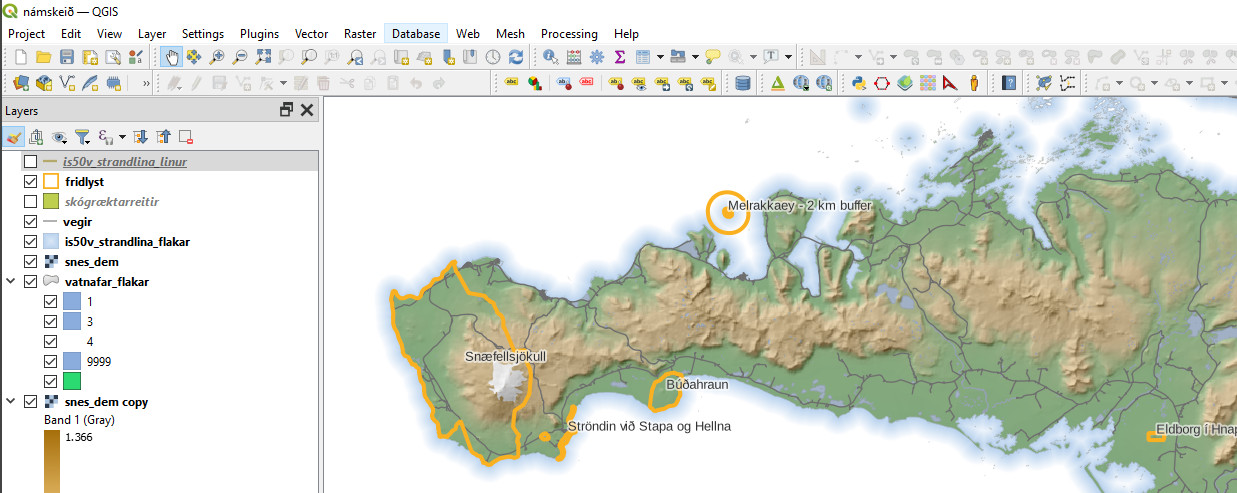The image size is (1237, 493).
Task: Click Remove Layer icon in Layers panel
Action: point(185,136)
